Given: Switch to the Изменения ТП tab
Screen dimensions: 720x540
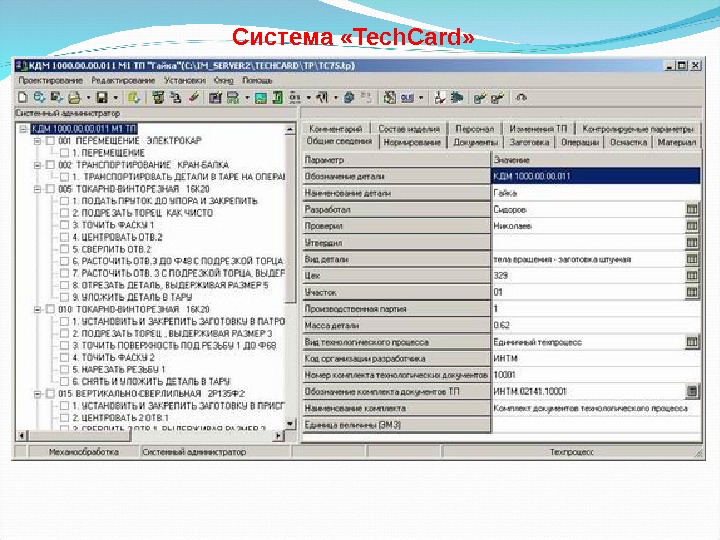Looking at the screenshot, I should pyautogui.click(x=538, y=129).
